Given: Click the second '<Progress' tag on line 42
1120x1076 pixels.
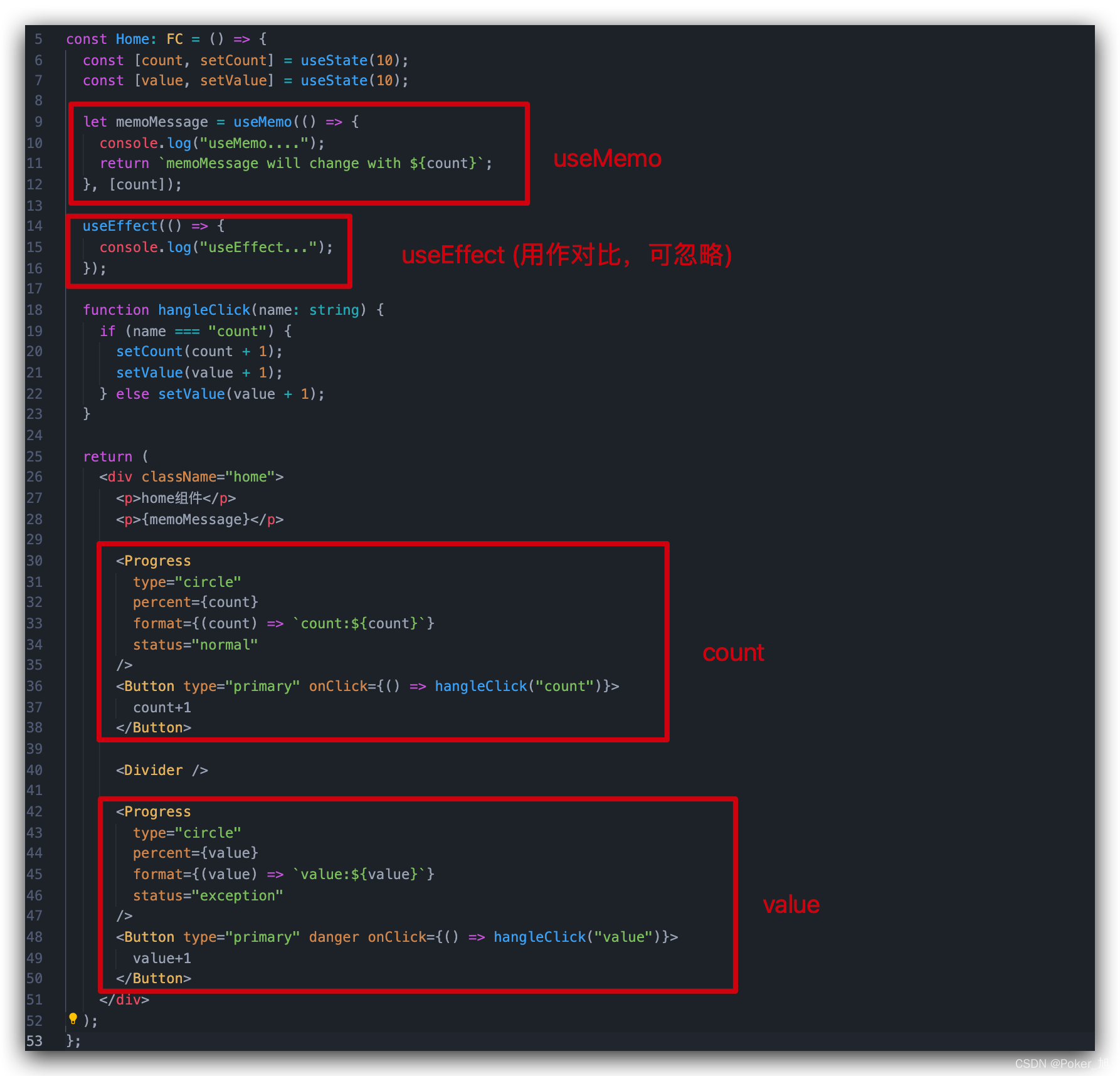Looking at the screenshot, I should (x=154, y=811).
